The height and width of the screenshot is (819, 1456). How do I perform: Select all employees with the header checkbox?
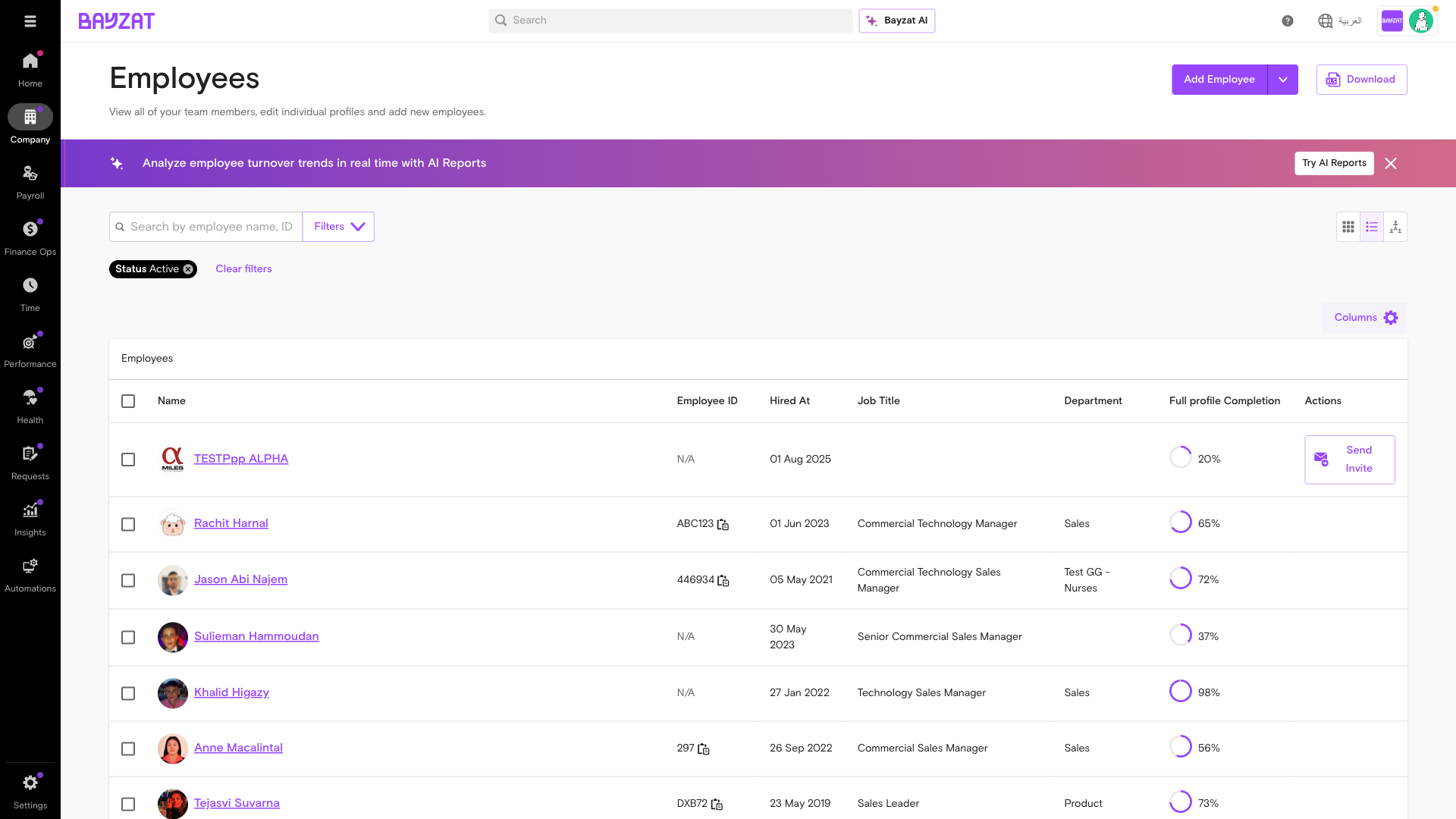coord(128,401)
